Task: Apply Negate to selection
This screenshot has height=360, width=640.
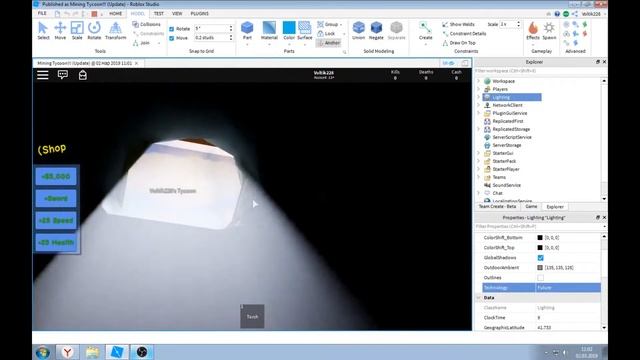Action: pyautogui.click(x=376, y=31)
